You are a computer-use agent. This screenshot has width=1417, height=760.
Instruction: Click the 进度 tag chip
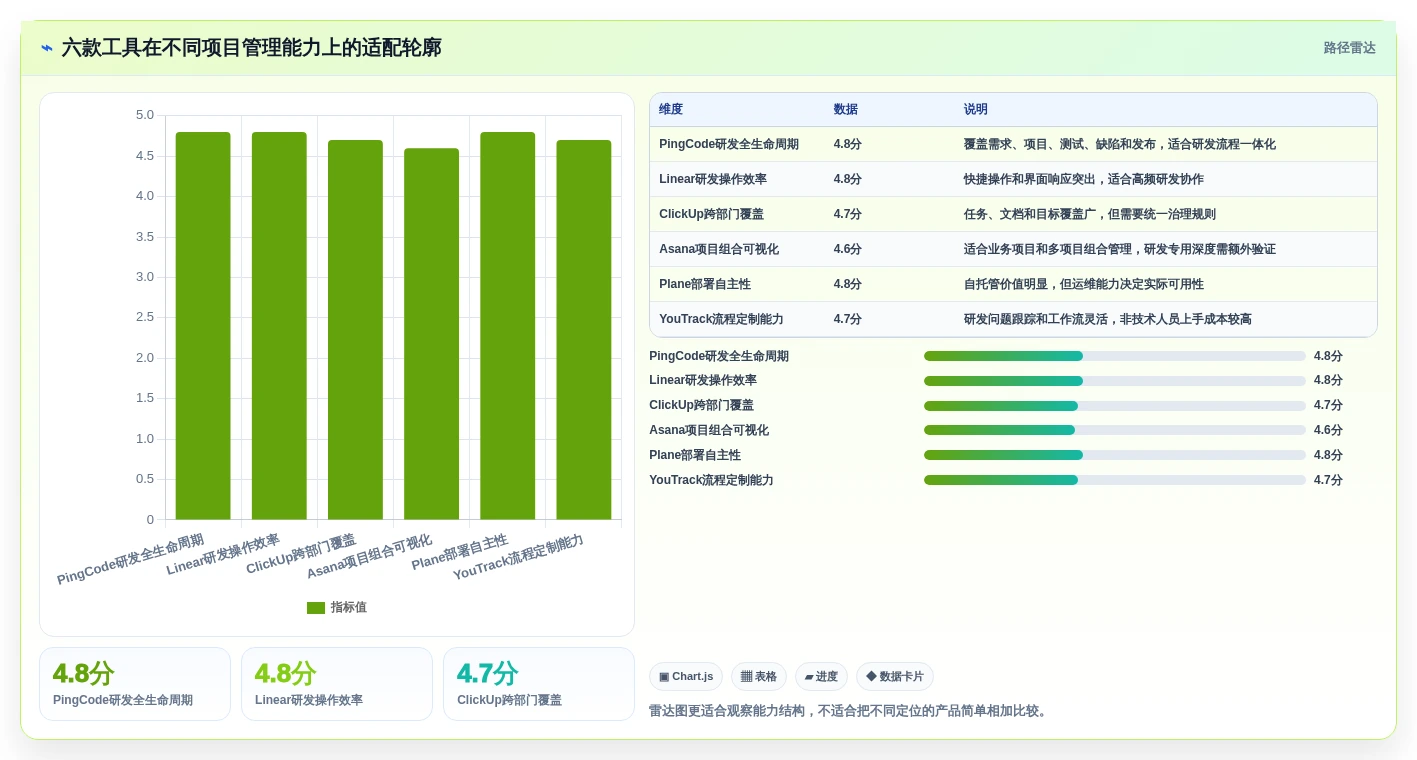pos(821,677)
